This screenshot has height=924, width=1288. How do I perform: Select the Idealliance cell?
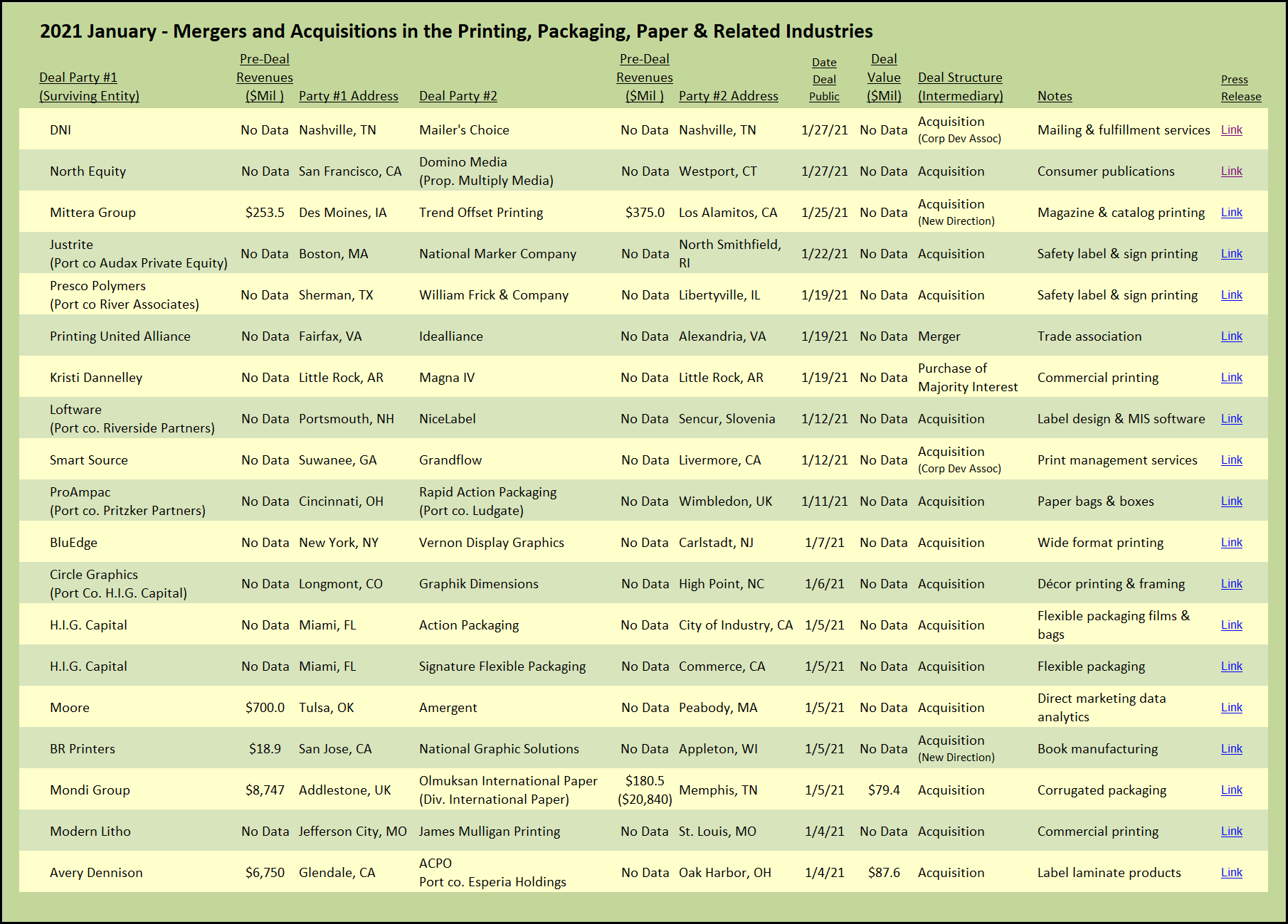tap(451, 336)
